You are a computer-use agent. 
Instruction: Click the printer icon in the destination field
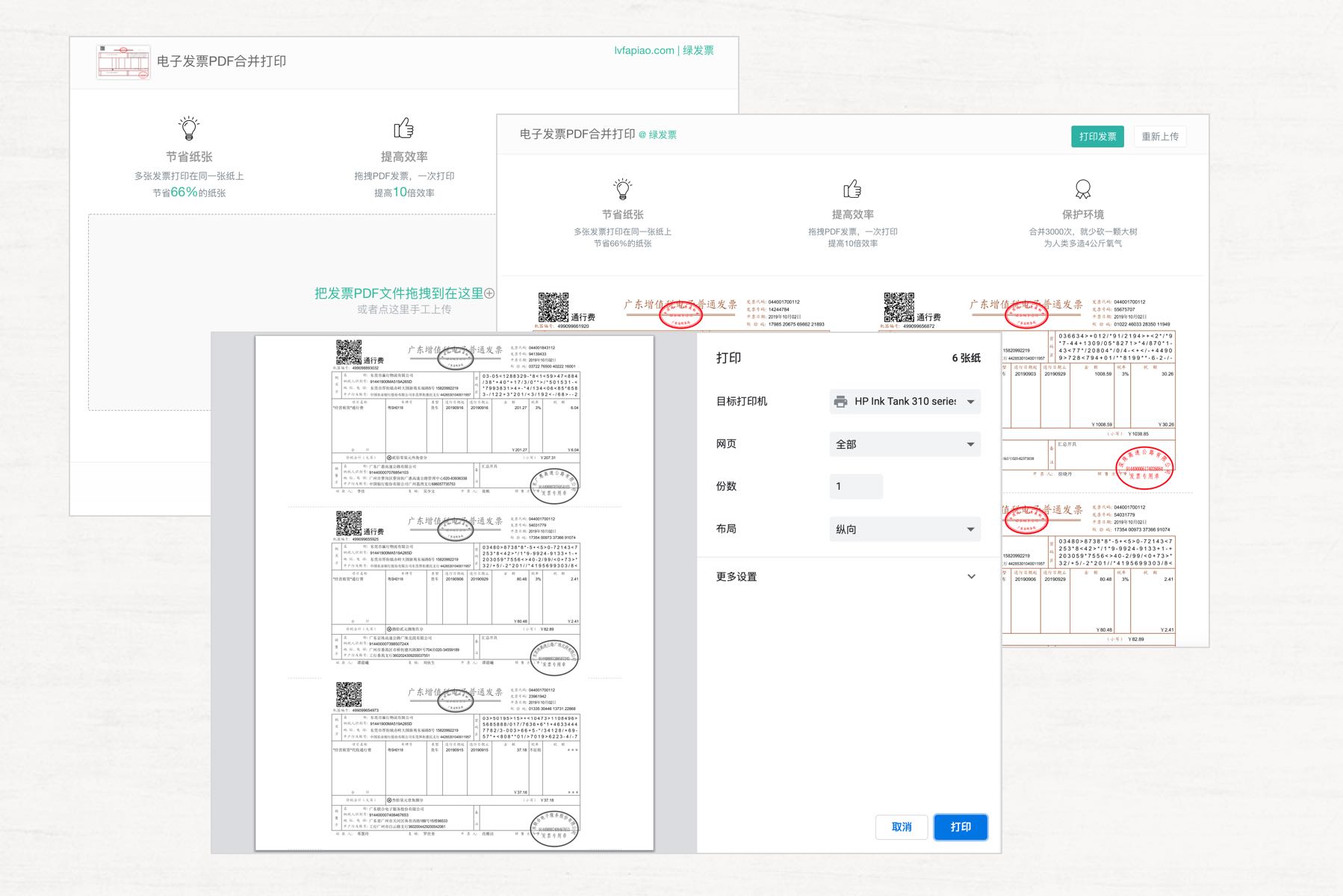(841, 402)
